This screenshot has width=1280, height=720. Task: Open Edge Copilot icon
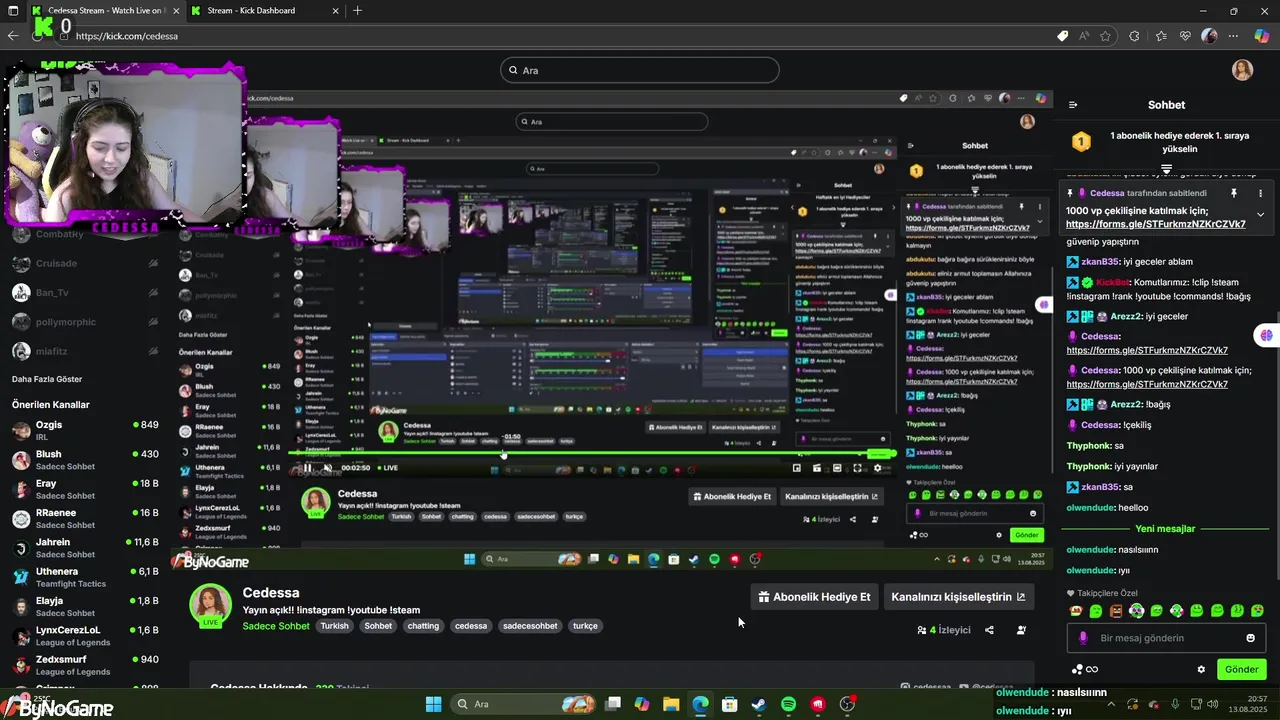(1261, 36)
